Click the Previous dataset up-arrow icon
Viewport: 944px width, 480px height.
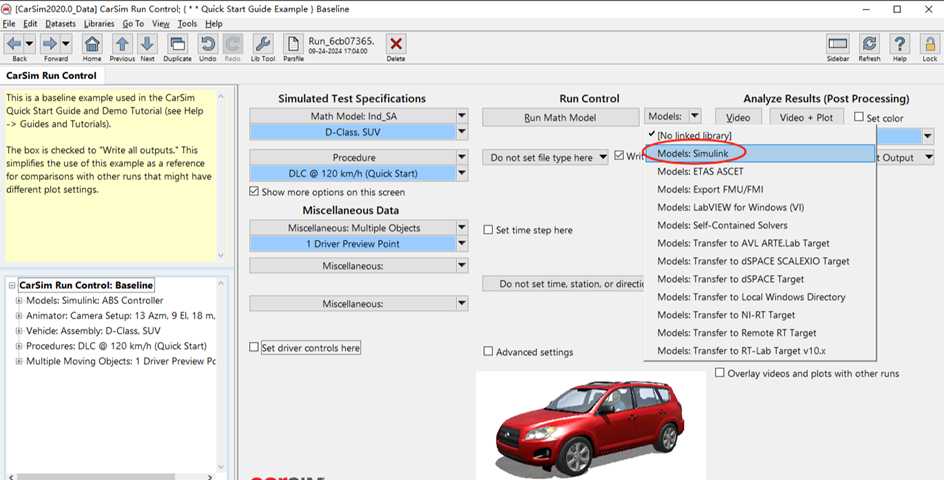click(x=122, y=44)
